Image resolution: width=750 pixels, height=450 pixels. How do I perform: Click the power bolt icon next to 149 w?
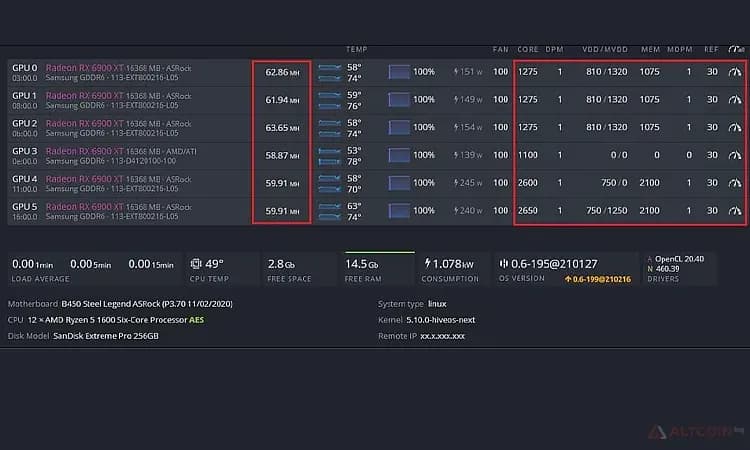pyautogui.click(x=456, y=99)
